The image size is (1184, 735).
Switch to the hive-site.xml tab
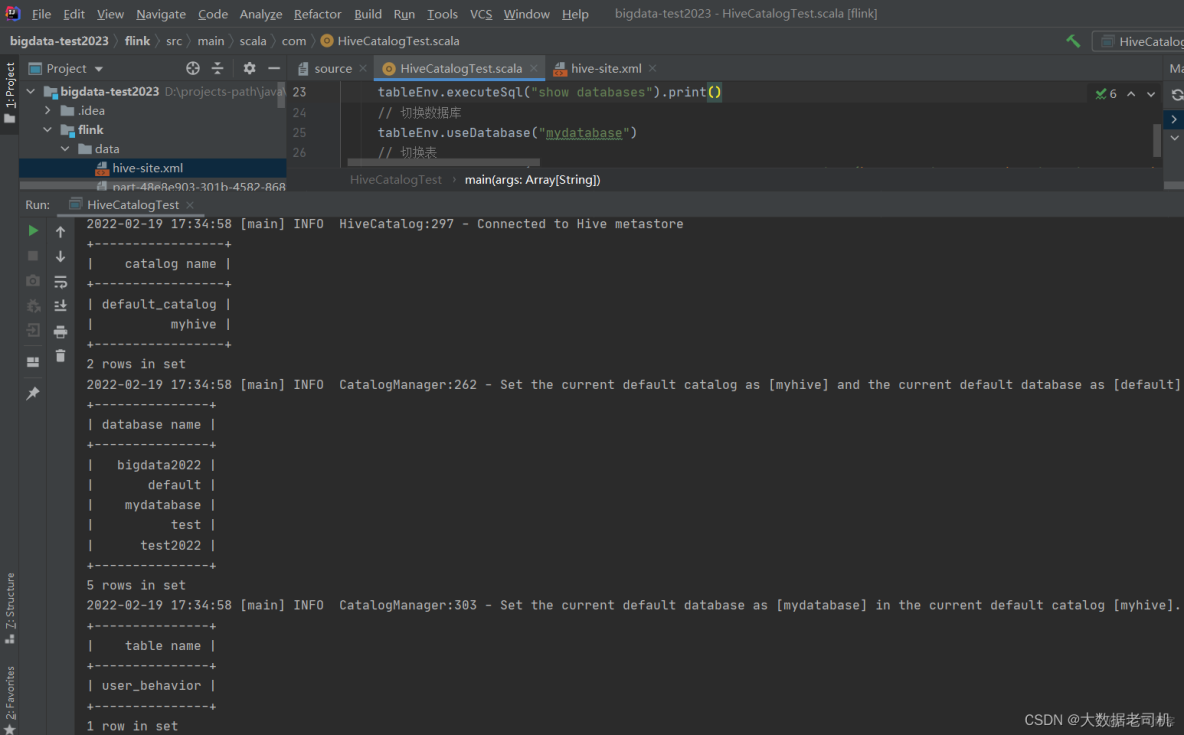pos(605,68)
